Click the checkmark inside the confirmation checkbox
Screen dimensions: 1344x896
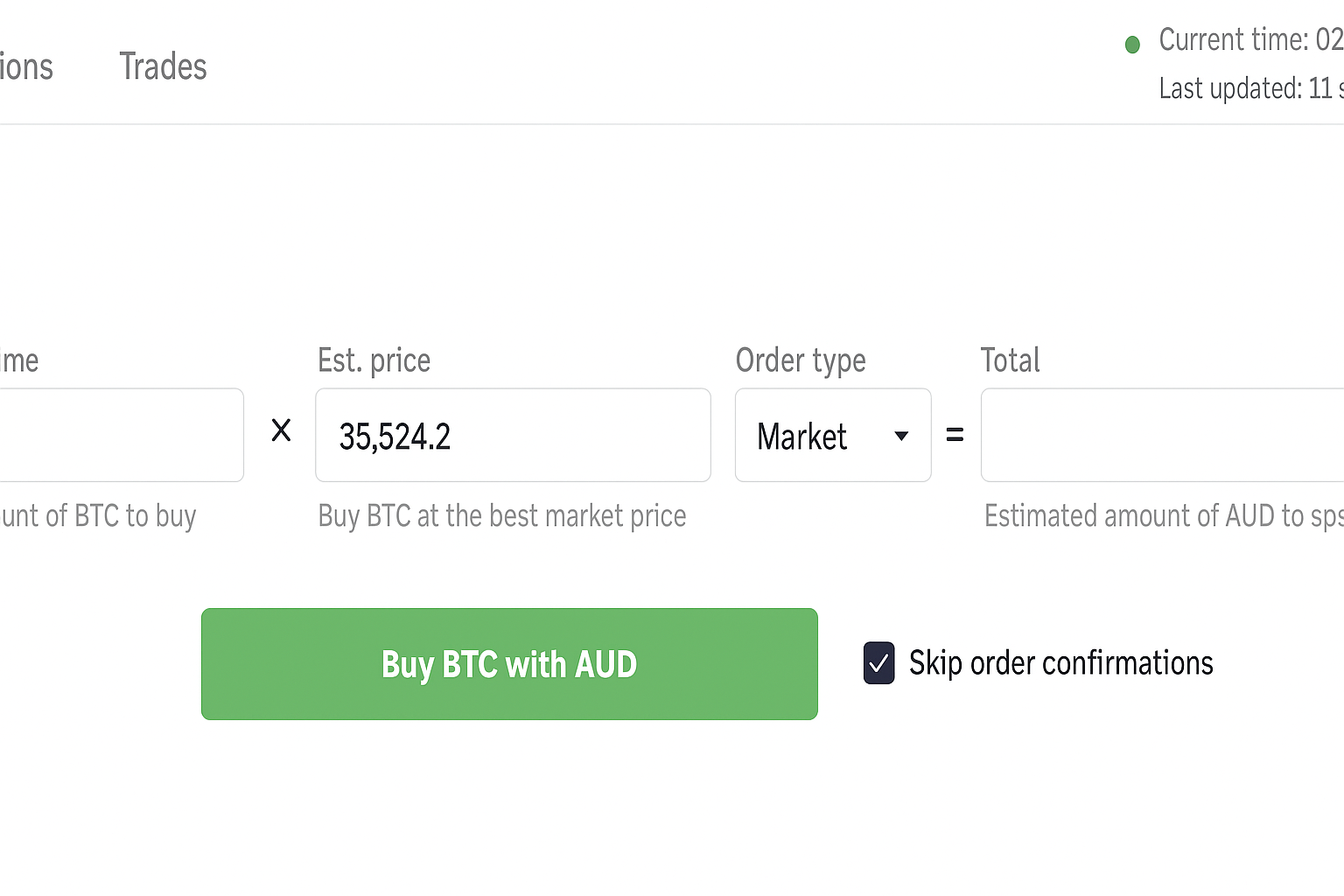pyautogui.click(x=878, y=663)
